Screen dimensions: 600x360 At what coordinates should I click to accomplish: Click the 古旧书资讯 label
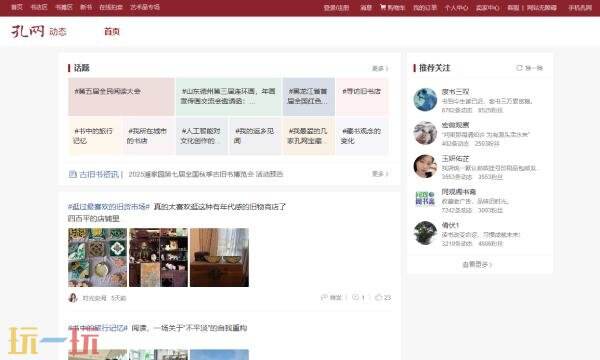coord(99,174)
